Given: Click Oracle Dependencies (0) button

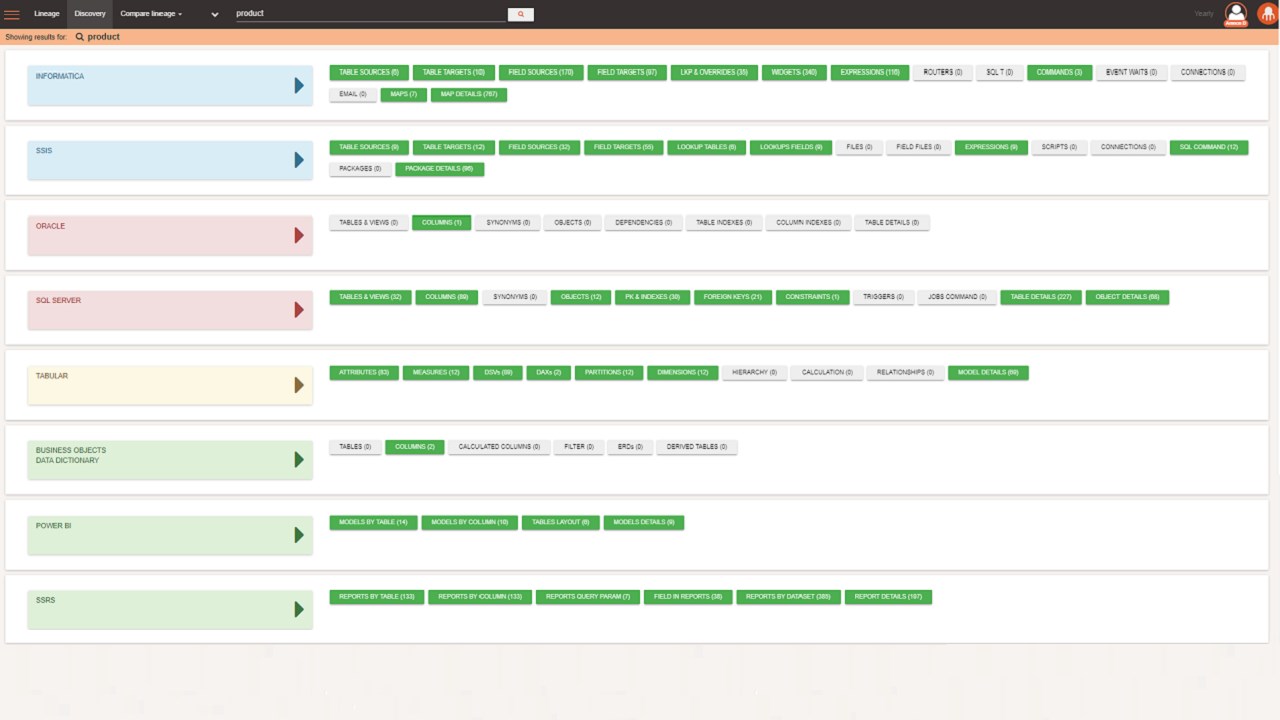Looking at the screenshot, I should pyautogui.click(x=644, y=223).
